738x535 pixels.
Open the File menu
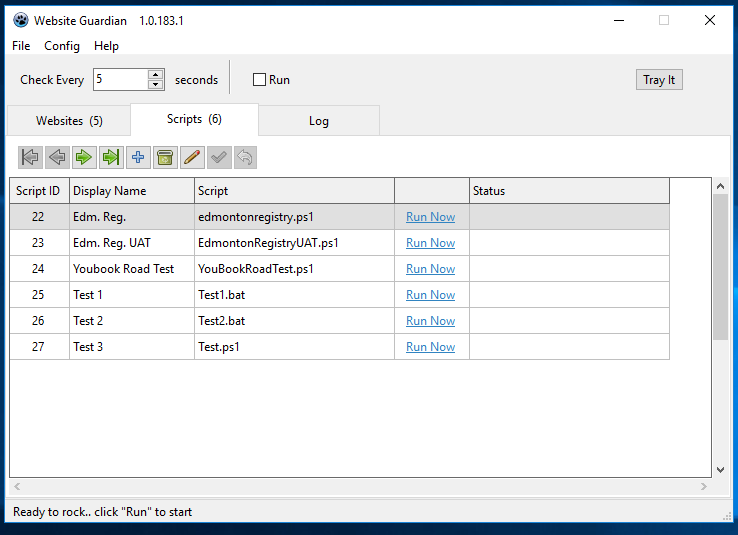click(x=21, y=46)
